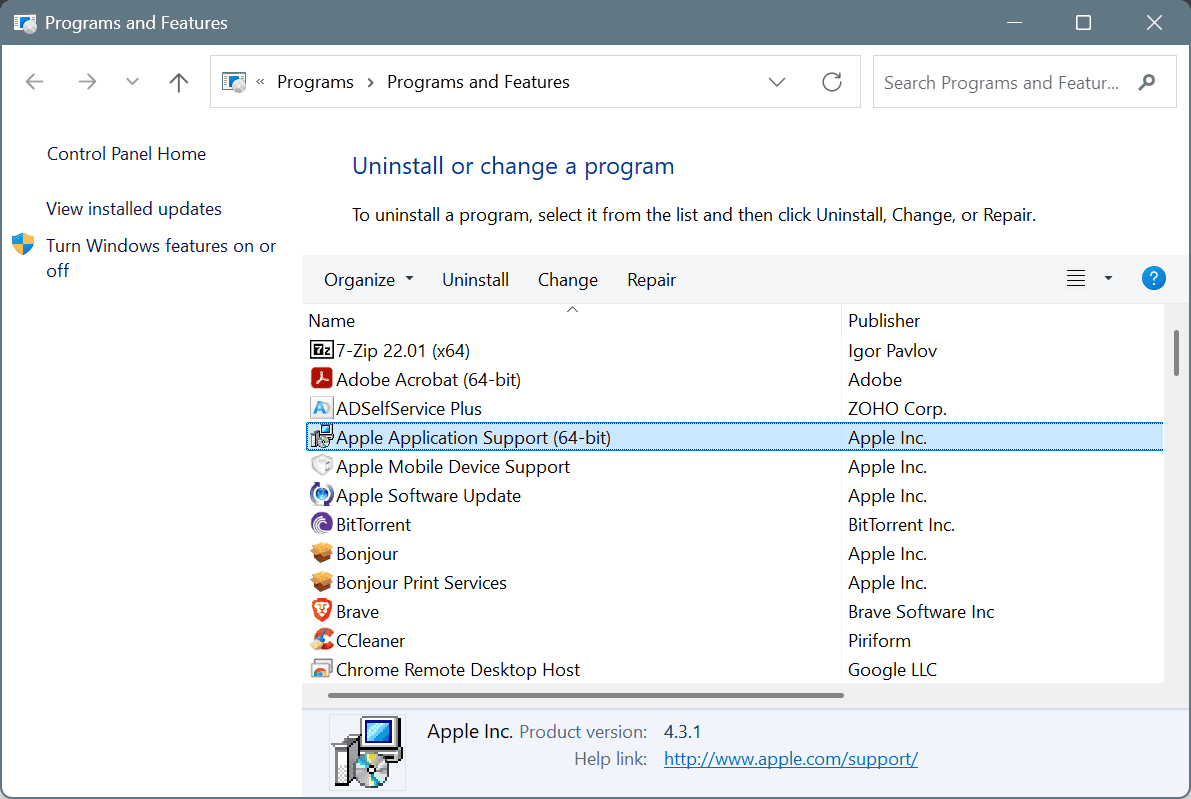
Task: Click the large installer icon in details pane
Action: pos(368,752)
